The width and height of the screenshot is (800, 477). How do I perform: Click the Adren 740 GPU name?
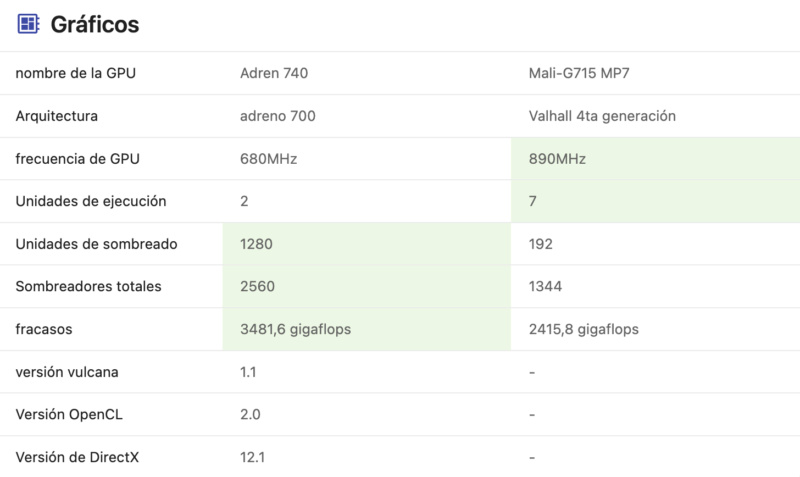pos(274,73)
